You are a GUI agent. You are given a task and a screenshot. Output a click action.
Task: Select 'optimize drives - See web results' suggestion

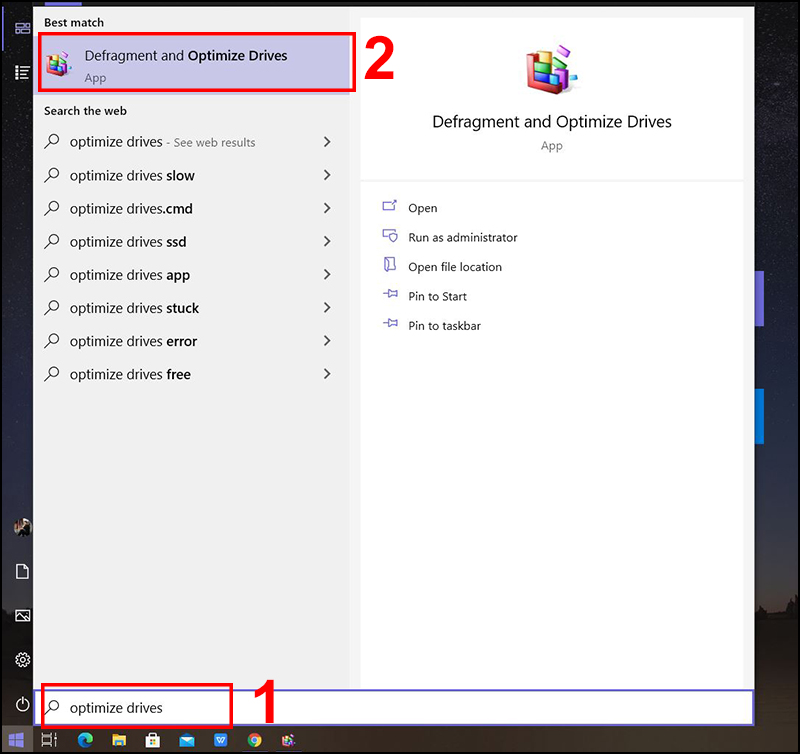pos(191,142)
